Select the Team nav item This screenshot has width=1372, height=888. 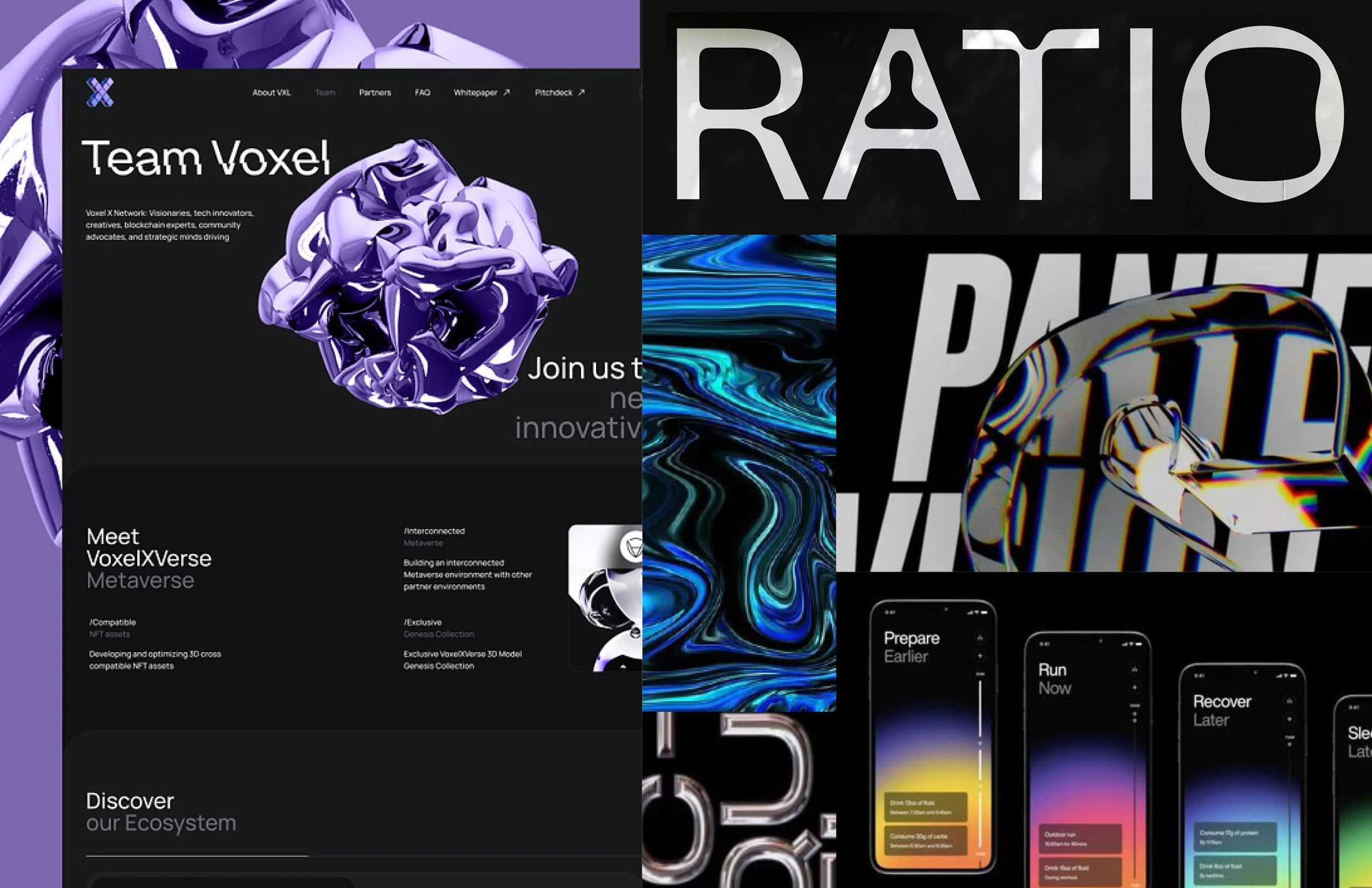tap(325, 92)
